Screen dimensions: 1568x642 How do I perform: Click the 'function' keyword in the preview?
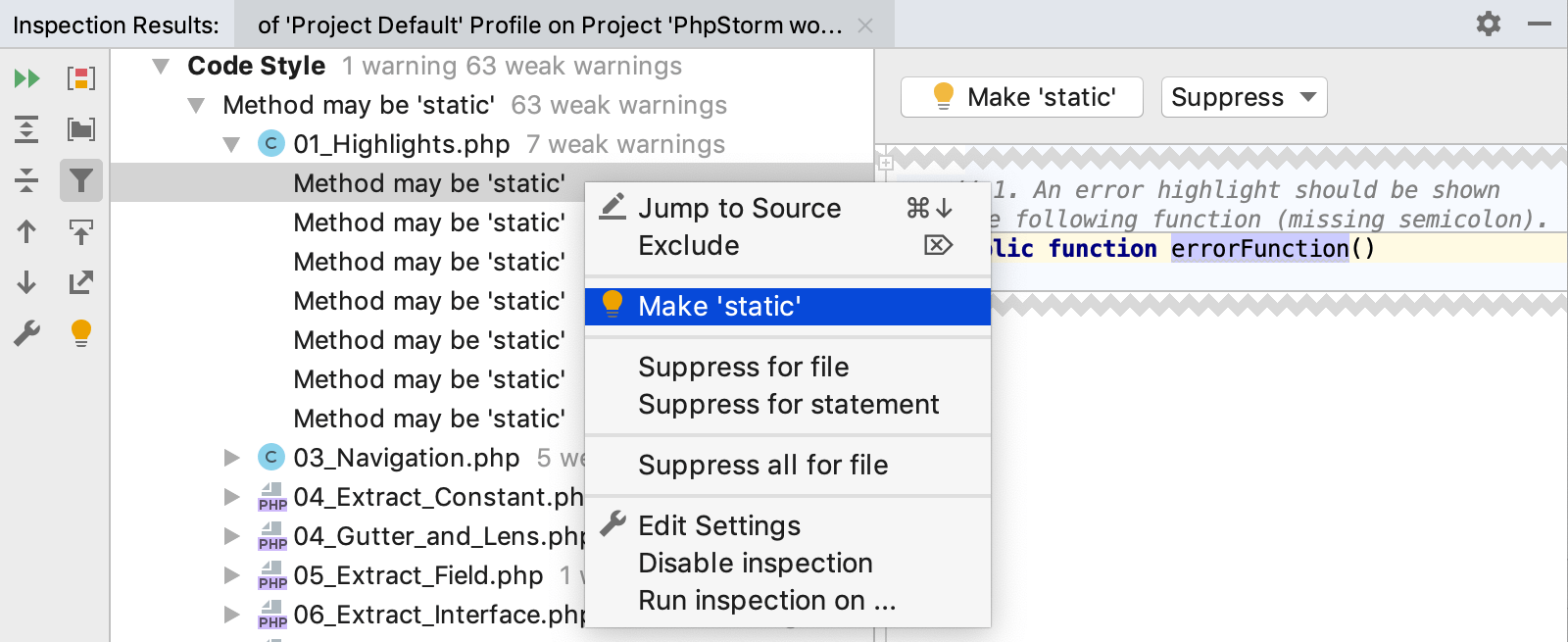coord(1102,248)
